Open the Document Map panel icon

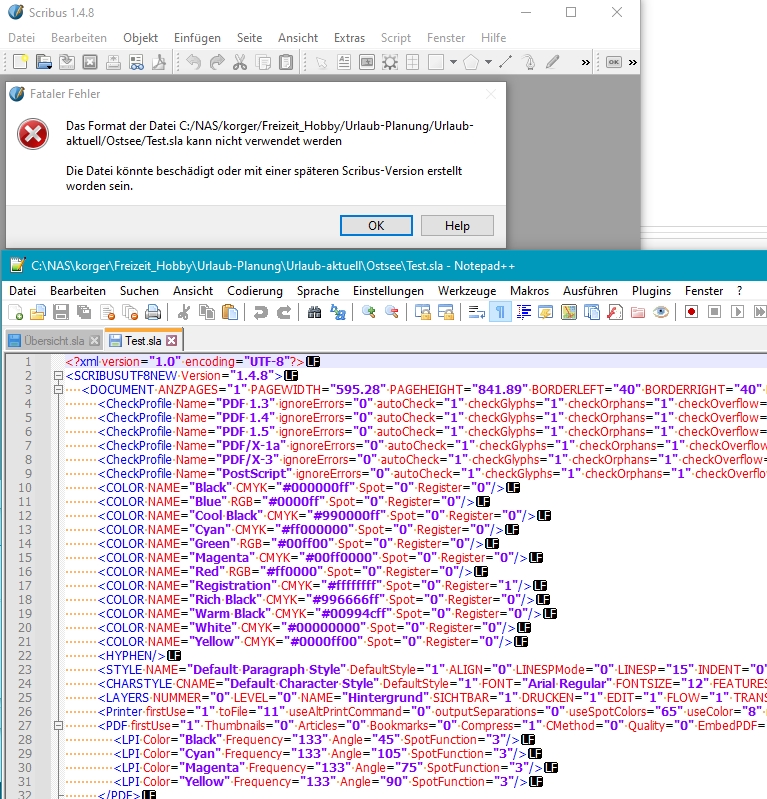click(x=569, y=312)
